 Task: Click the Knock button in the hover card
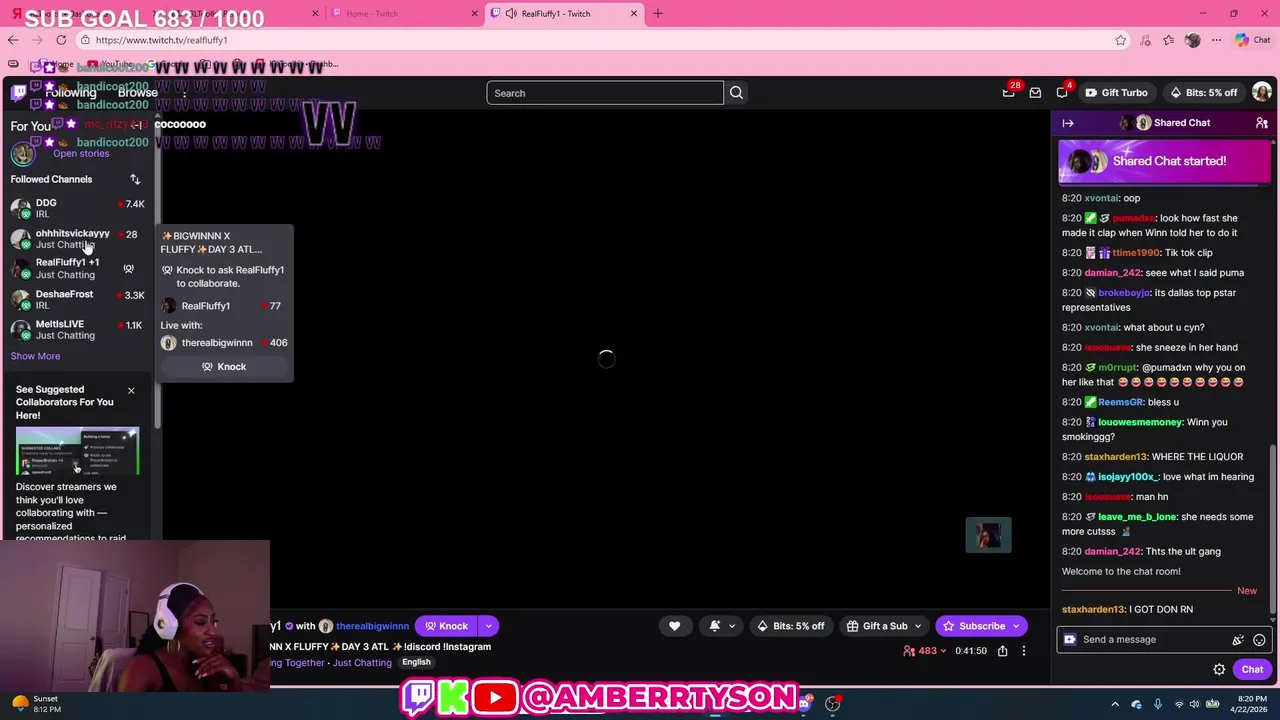224,367
